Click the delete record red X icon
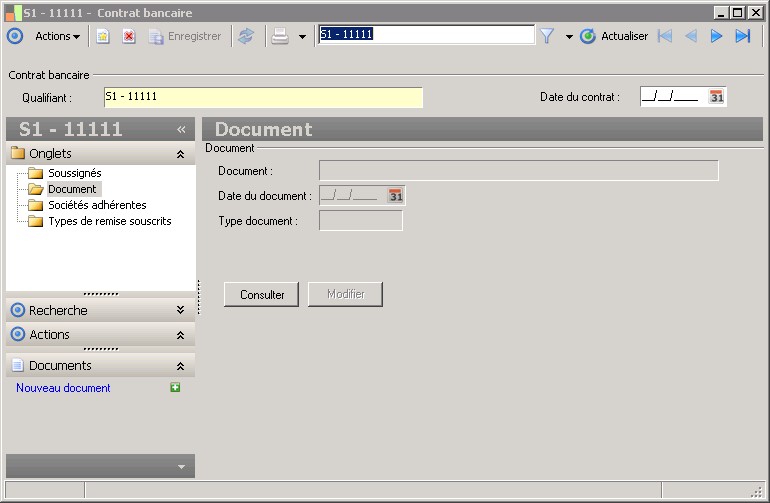770x503 pixels. tap(129, 36)
